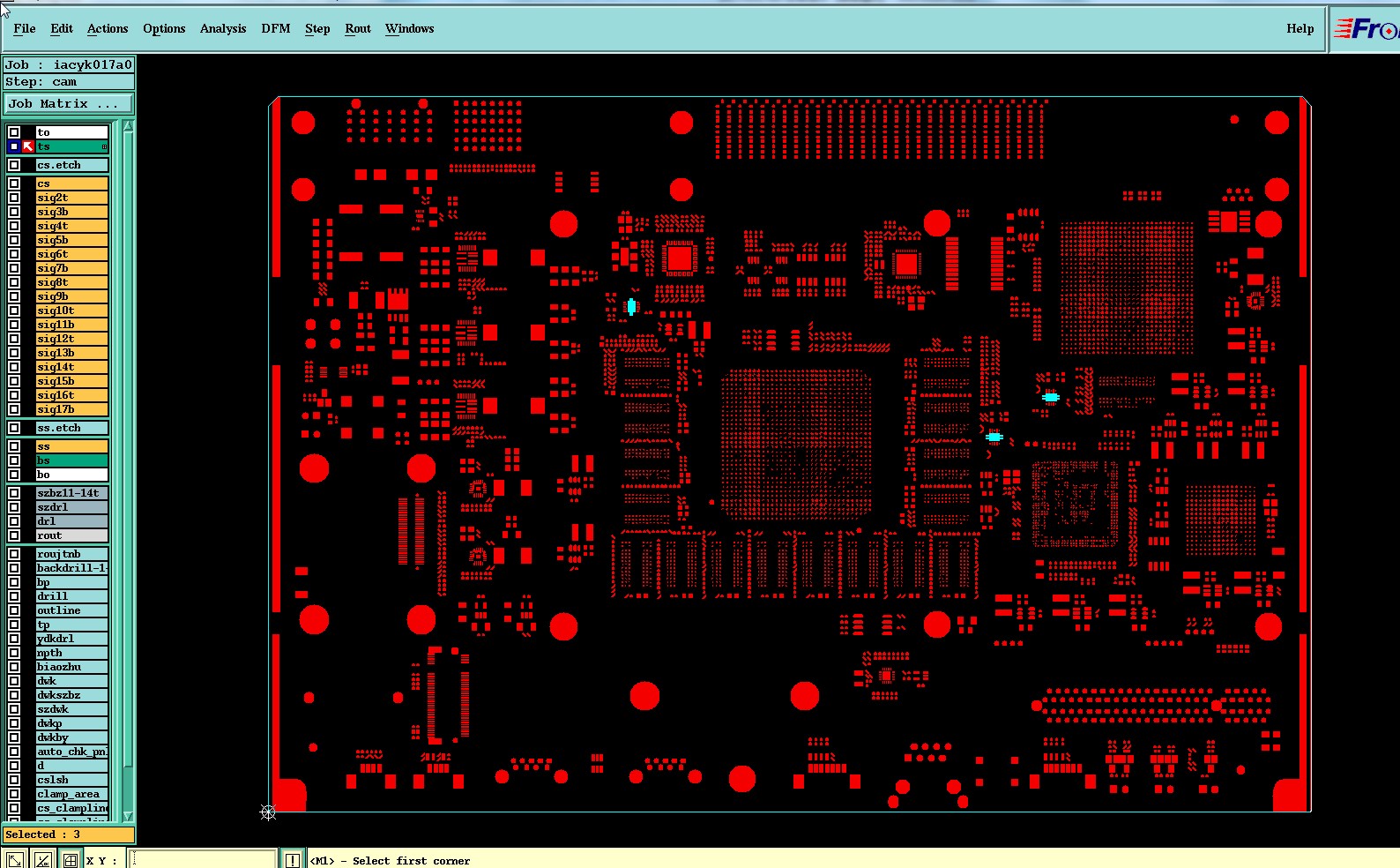Select the ss layer name

point(72,446)
